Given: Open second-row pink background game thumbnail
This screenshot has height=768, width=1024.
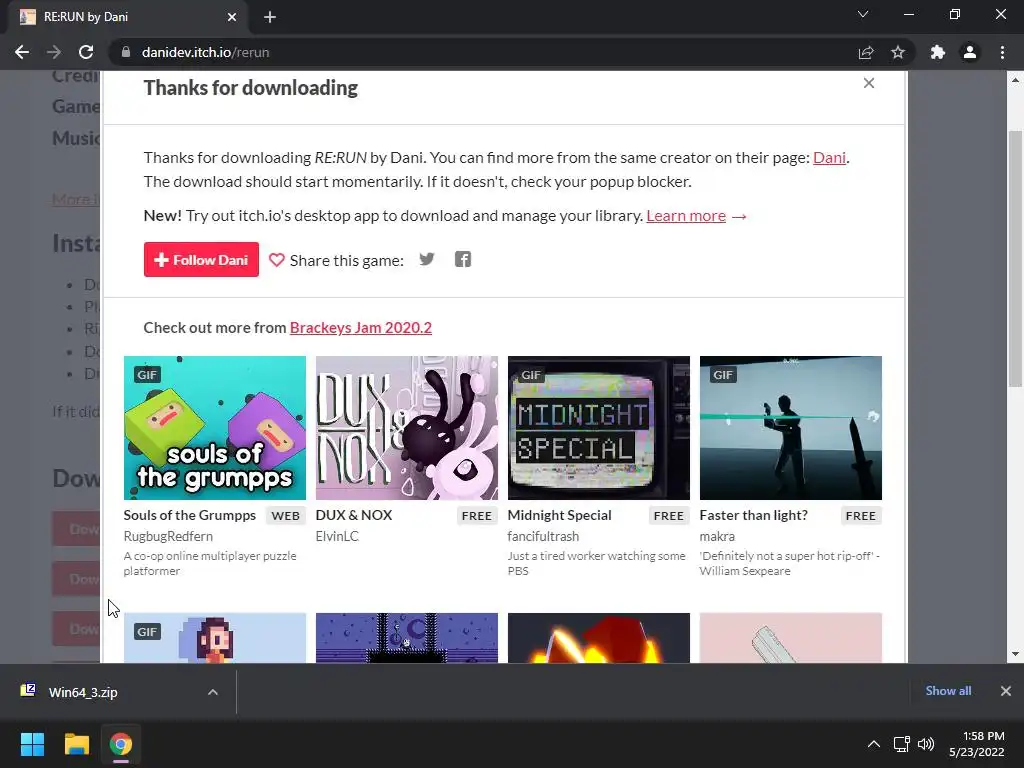Looking at the screenshot, I should pyautogui.click(x=791, y=638).
